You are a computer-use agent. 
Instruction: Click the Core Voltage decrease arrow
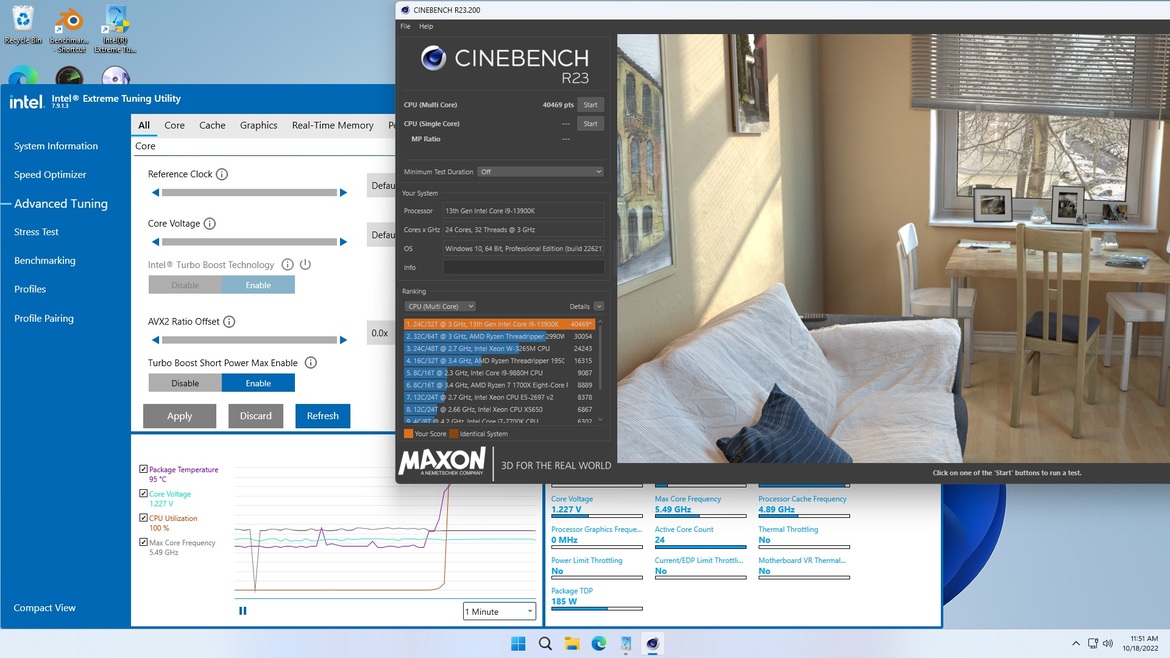(155, 242)
